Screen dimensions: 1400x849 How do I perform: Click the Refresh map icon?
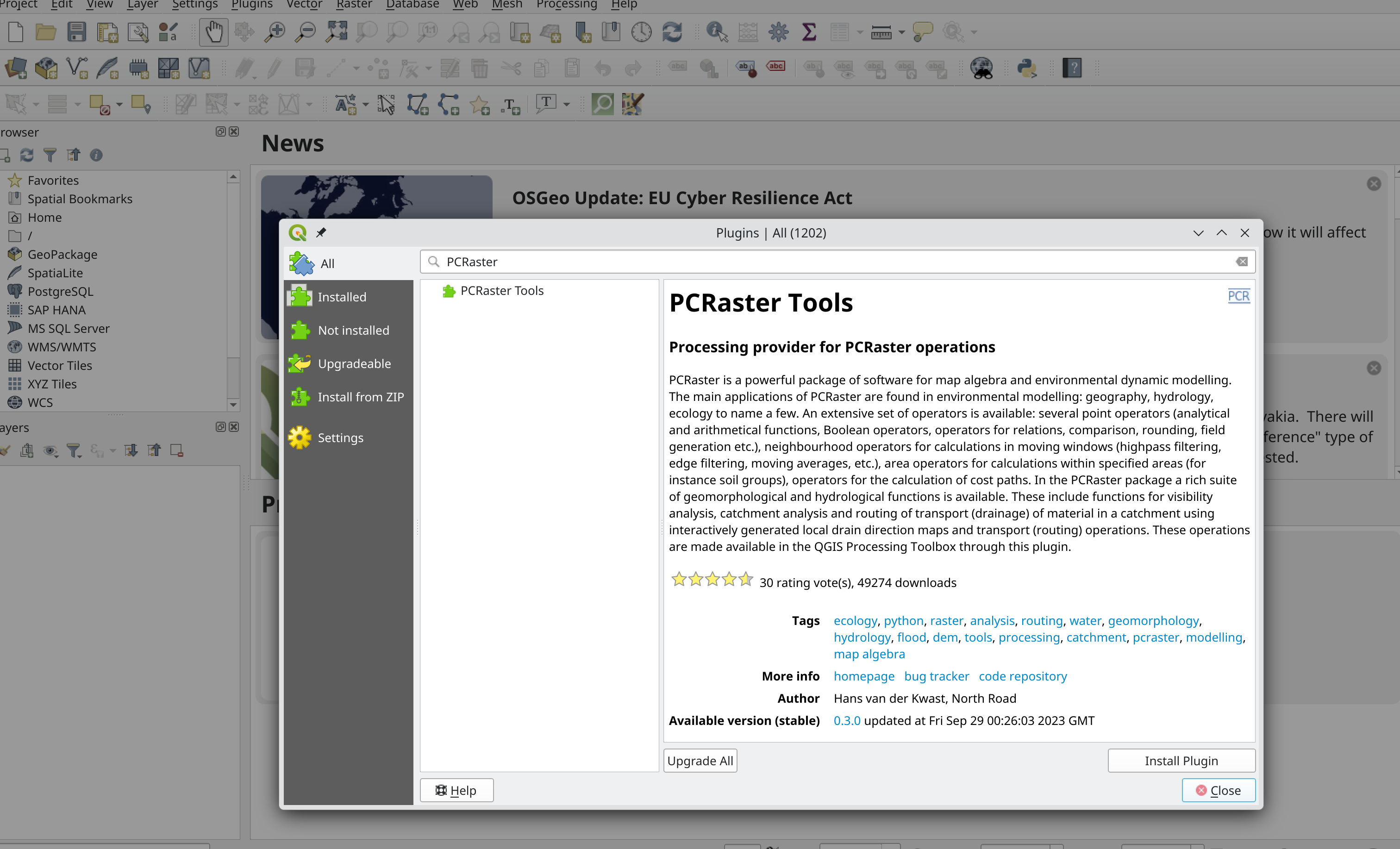tap(672, 32)
